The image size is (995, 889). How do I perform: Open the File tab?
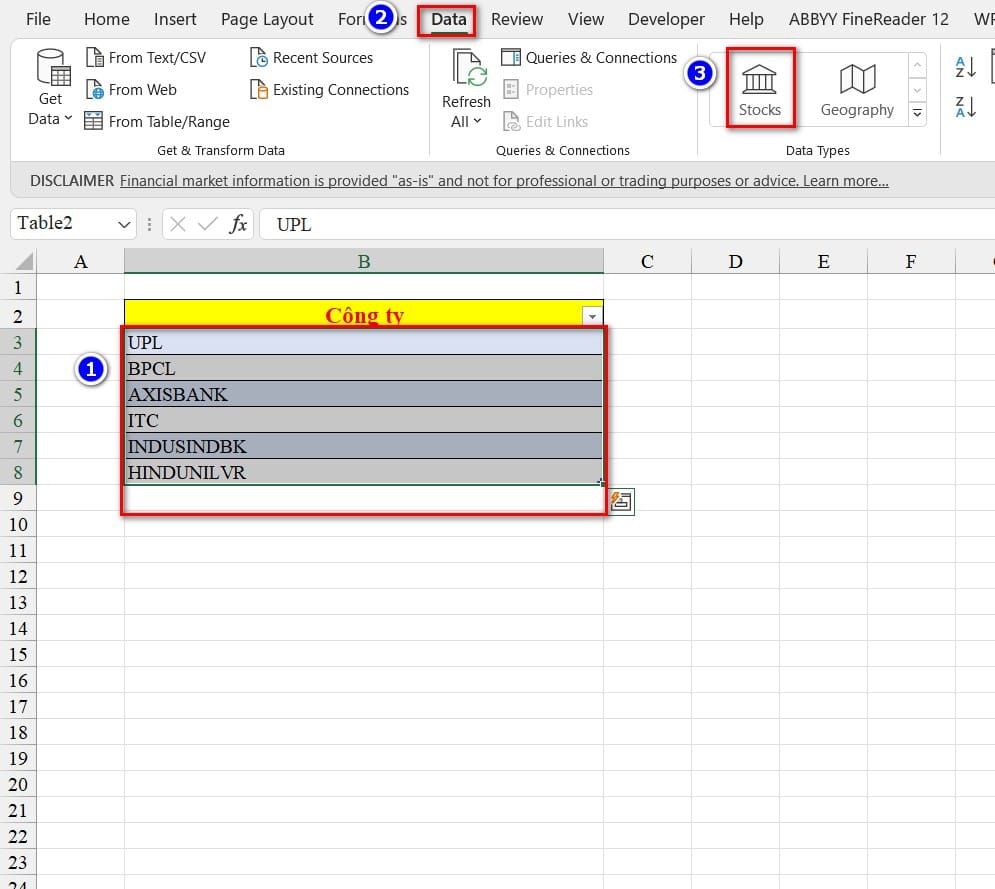click(x=38, y=19)
